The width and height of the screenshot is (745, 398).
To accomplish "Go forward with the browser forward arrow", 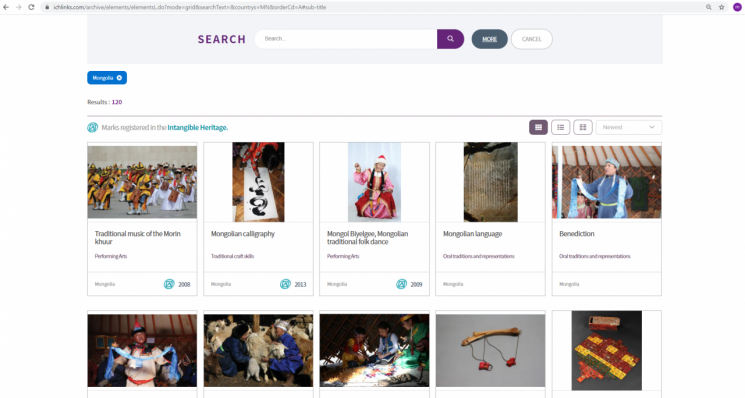I will [19, 7].
